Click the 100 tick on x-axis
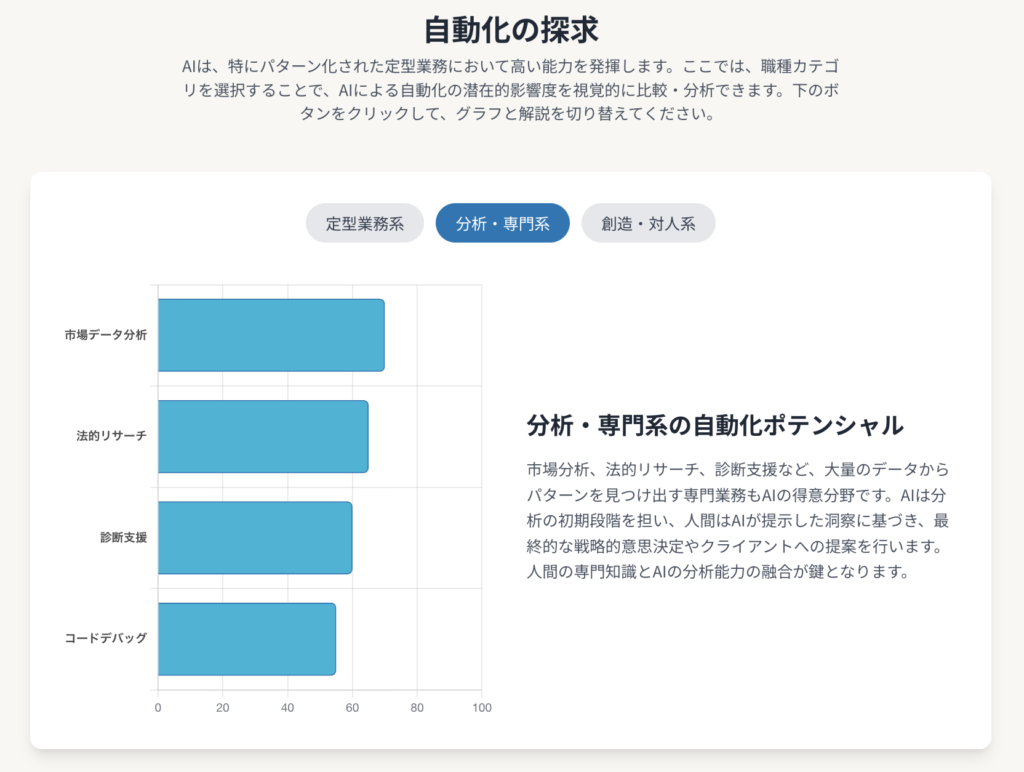 (481, 708)
